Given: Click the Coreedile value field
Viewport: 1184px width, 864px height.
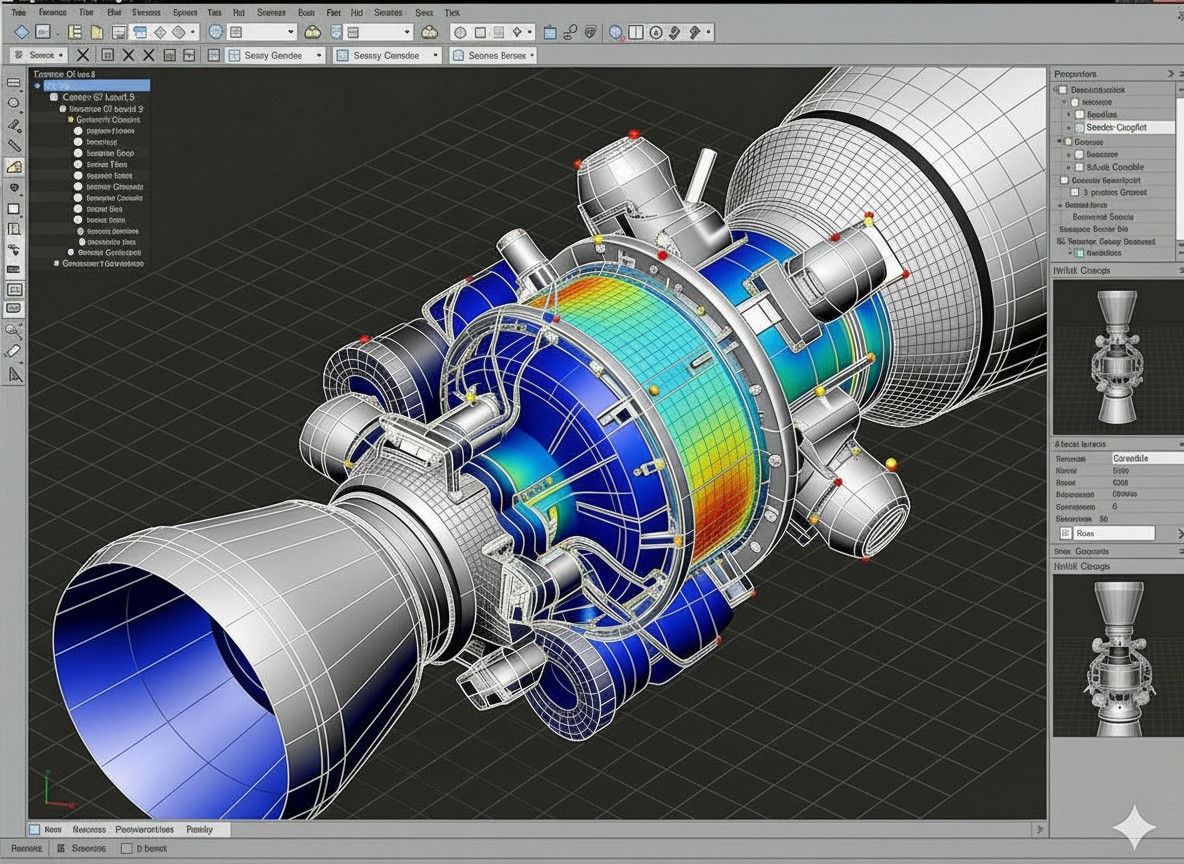Looking at the screenshot, I should (x=1147, y=458).
